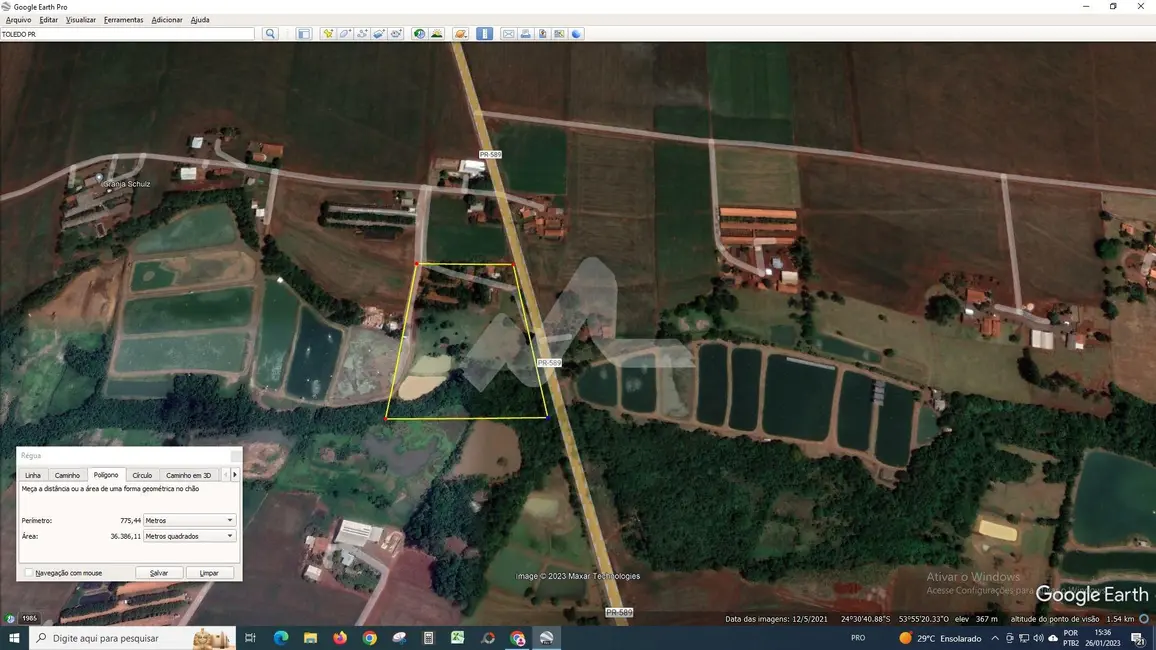The width and height of the screenshot is (1156, 650).
Task: Click the search magnifier button
Action: [270, 34]
